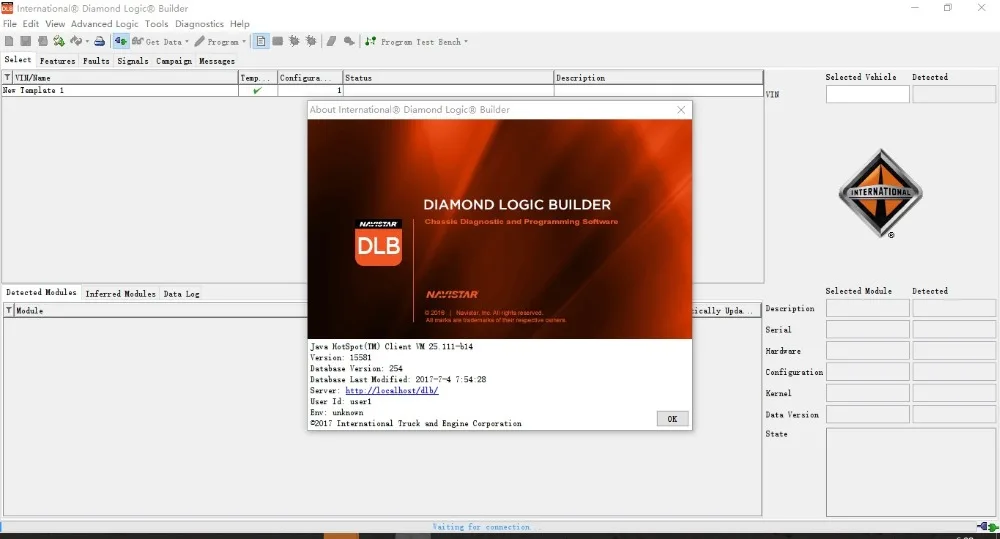Switch to the Select tab
Viewport: 1000px width, 539px height.
click(x=18, y=59)
